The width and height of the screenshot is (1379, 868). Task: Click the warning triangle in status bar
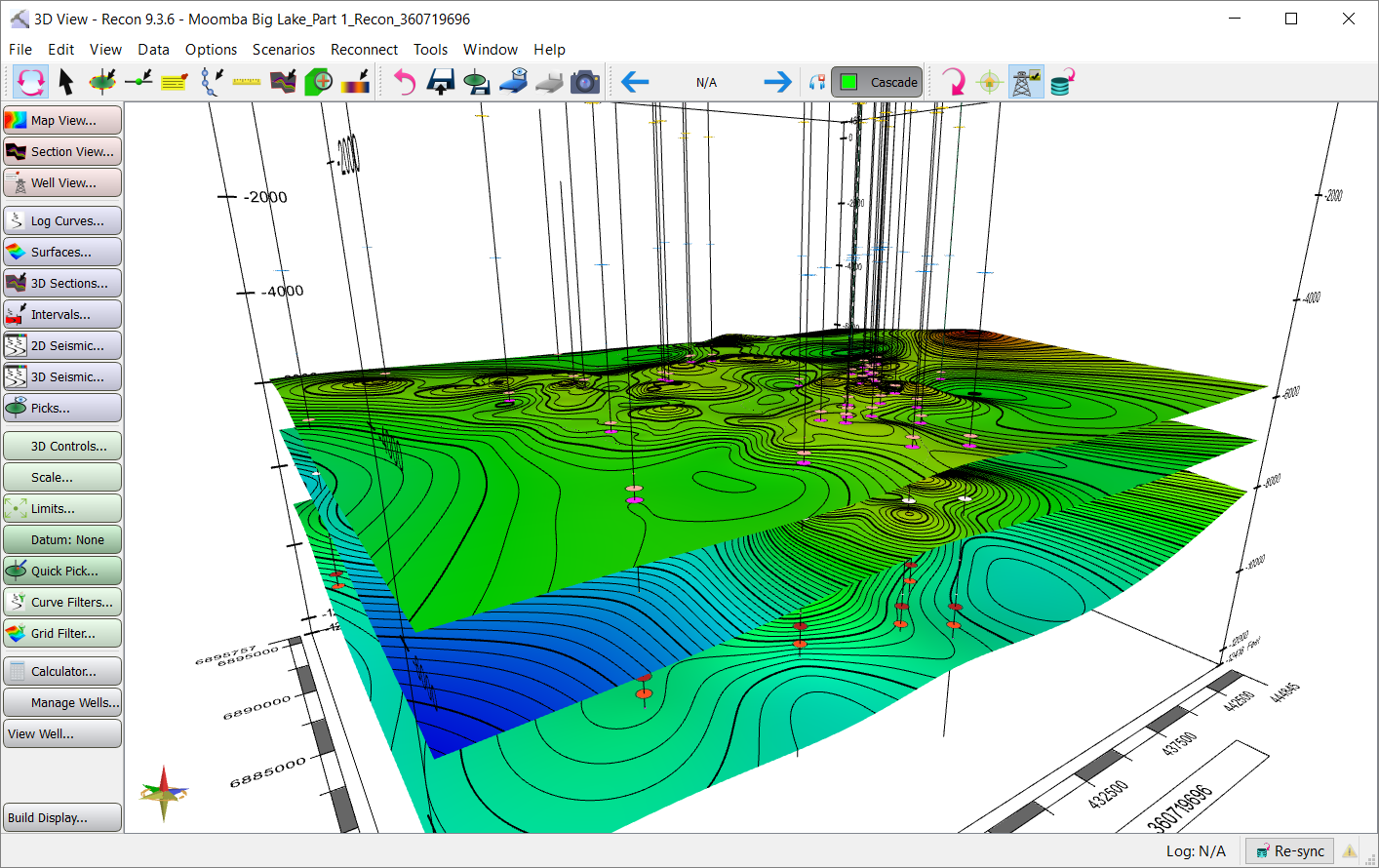coord(1350,851)
